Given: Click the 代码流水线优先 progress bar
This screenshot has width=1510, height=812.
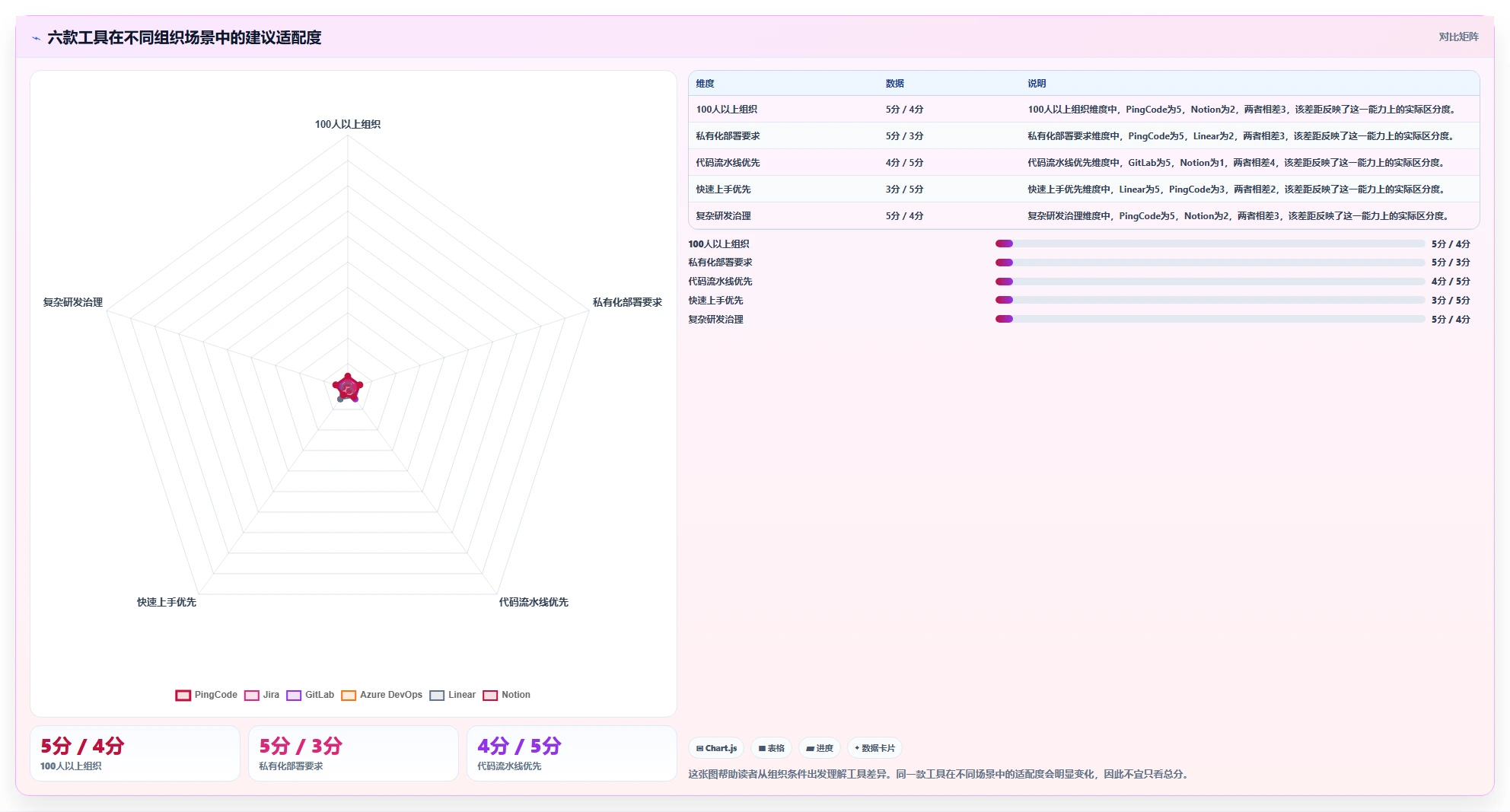Looking at the screenshot, I should [x=1210, y=282].
